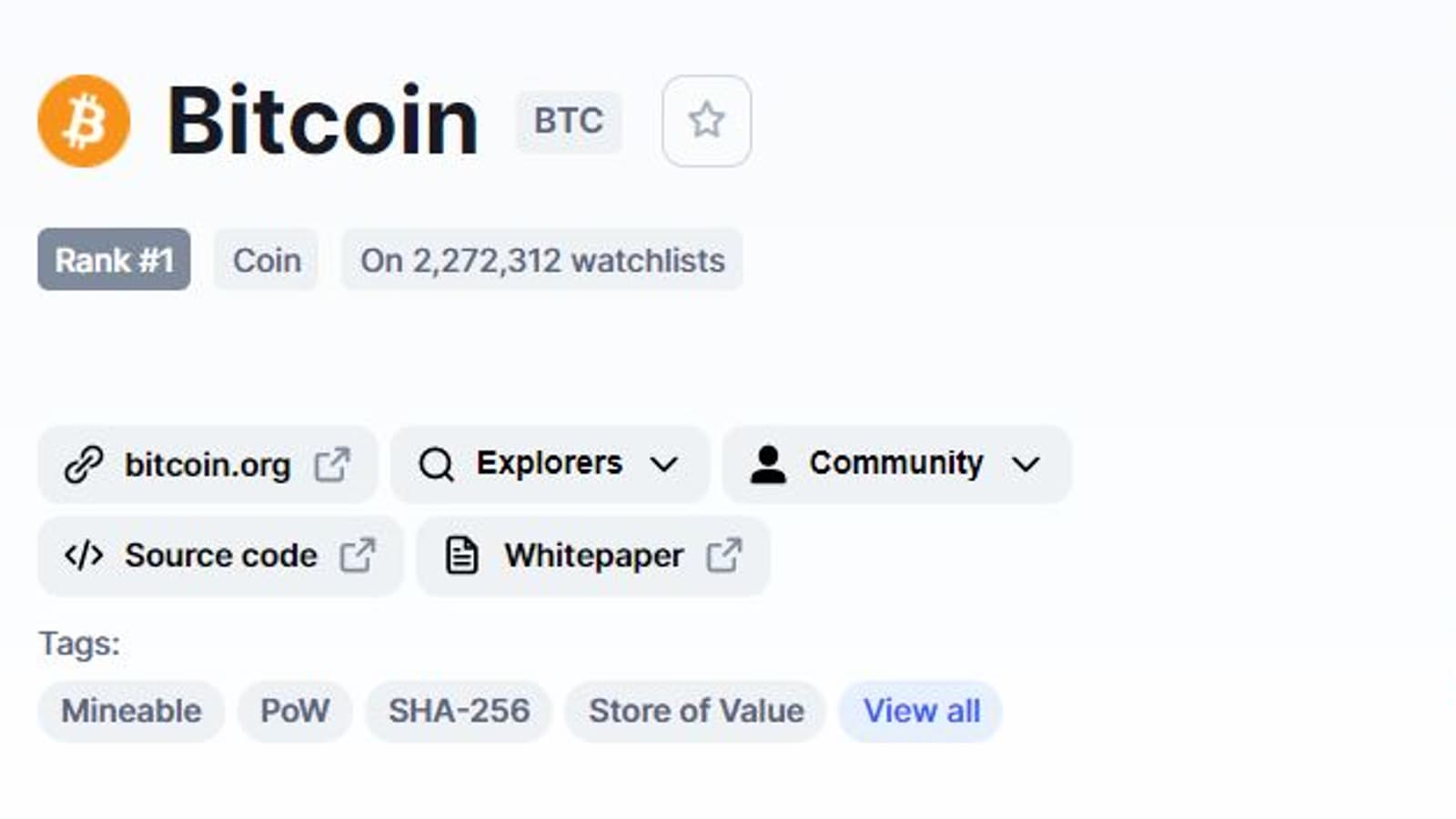Screen dimensions: 1456x819
Task: Expand the Explorers dropdown
Action: tap(549, 464)
